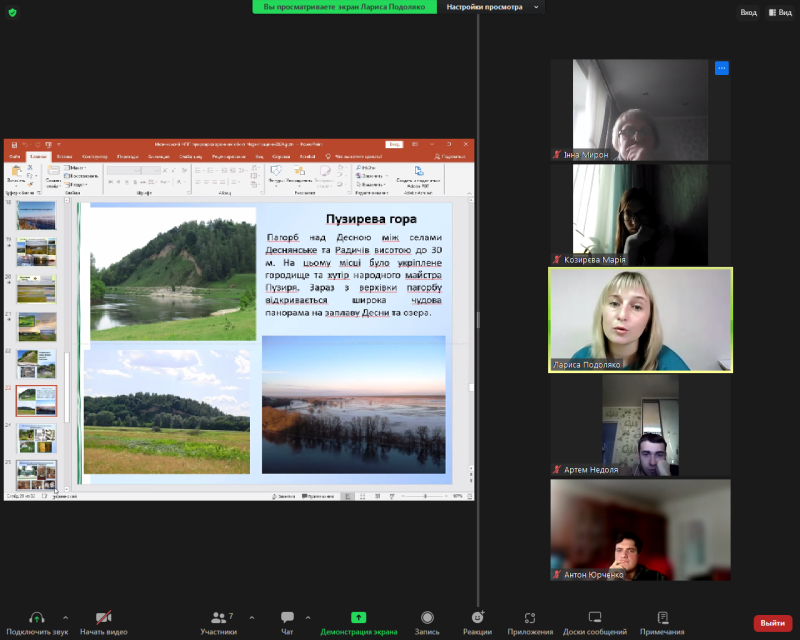The image size is (800, 640).
Task: Open the Chat panel
Action: coord(287,618)
